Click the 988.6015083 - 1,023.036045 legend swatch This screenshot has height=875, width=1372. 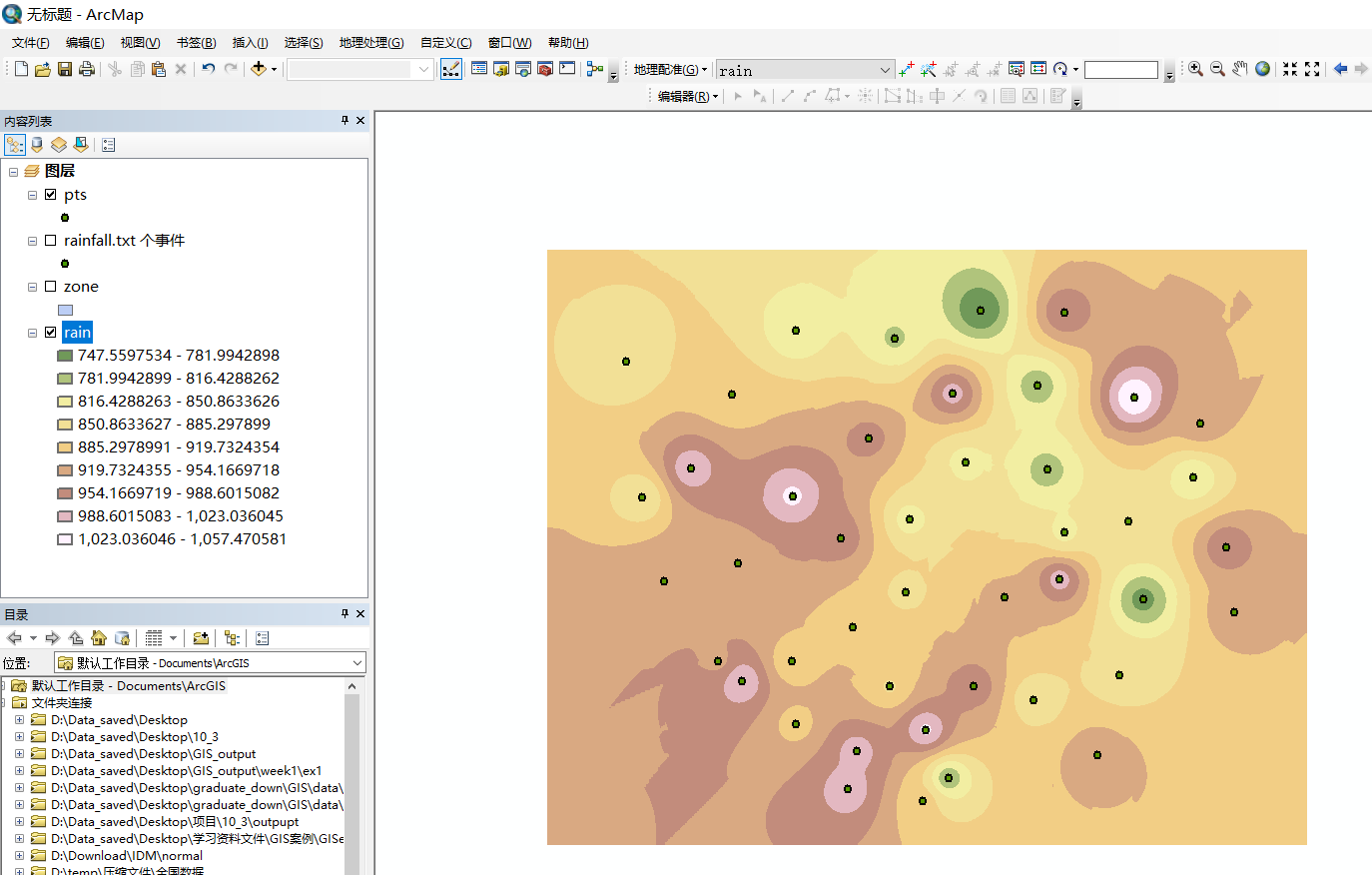pyautogui.click(x=65, y=516)
